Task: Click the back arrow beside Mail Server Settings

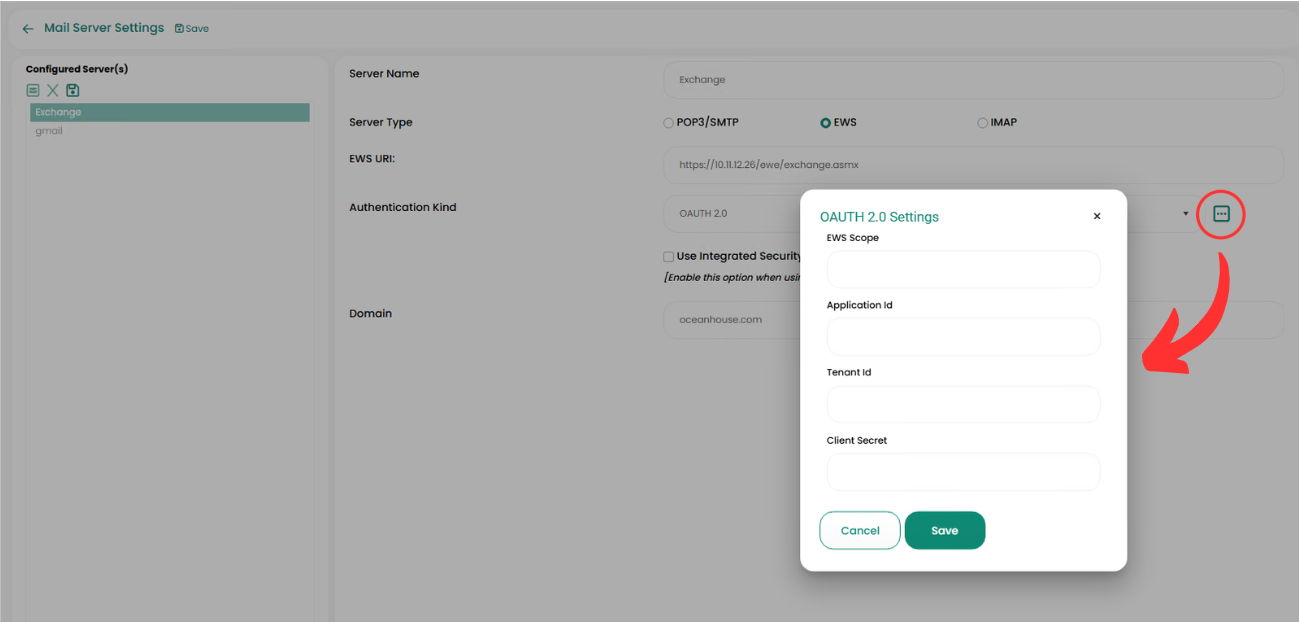Action: (x=28, y=29)
